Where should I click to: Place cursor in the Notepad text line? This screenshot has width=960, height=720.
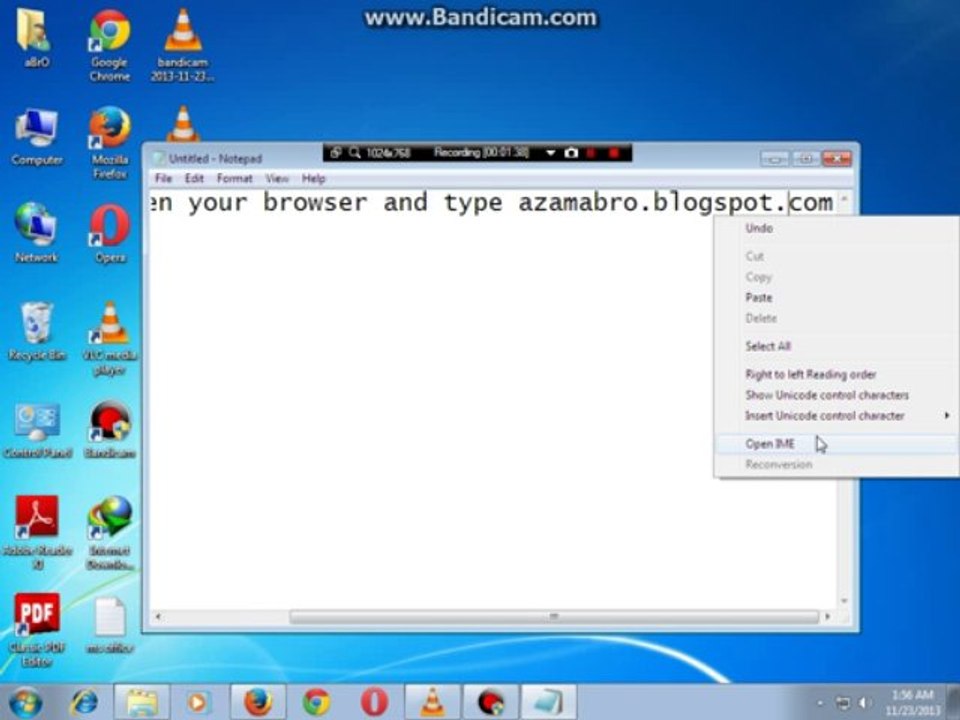[492, 202]
